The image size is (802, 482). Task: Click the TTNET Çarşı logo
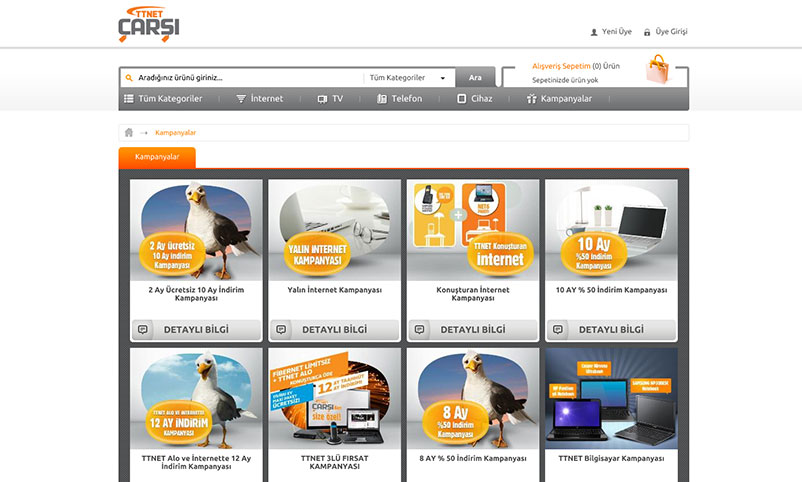[x=149, y=24]
